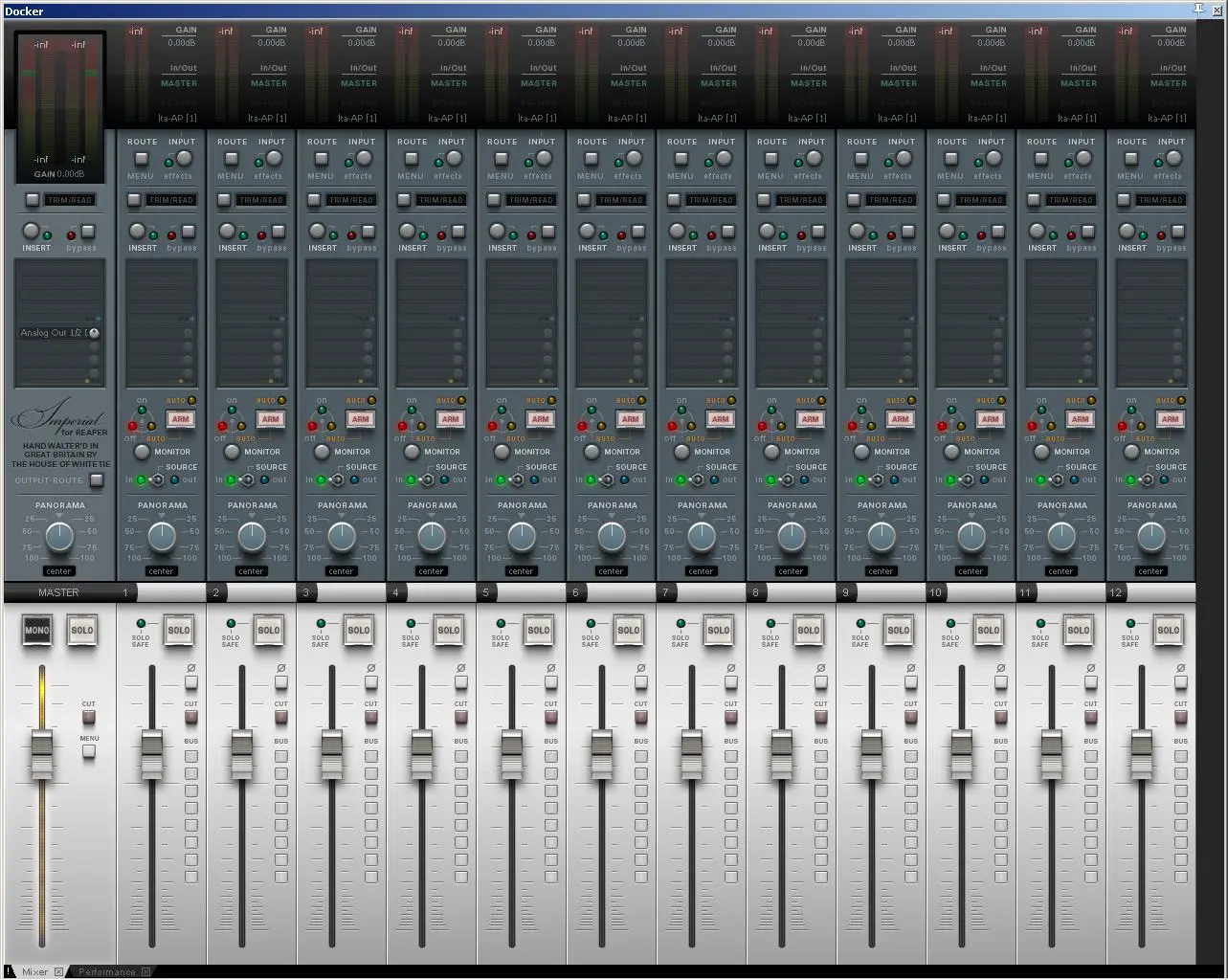Close the Performance tab with its X icon

[145, 972]
